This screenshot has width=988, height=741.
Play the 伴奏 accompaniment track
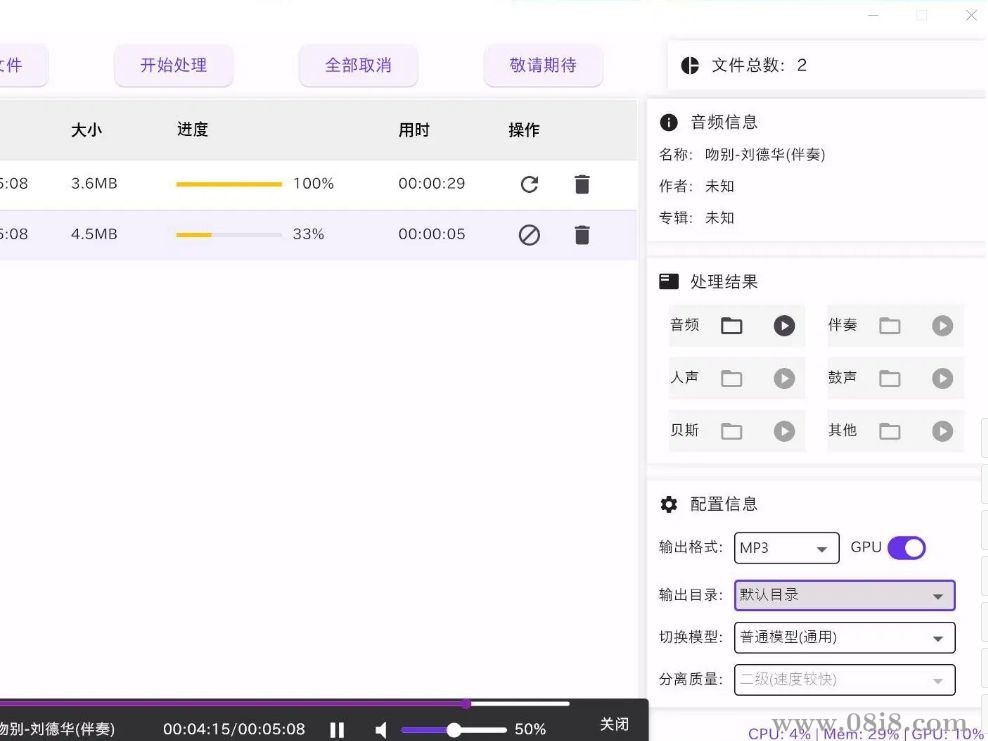(941, 325)
